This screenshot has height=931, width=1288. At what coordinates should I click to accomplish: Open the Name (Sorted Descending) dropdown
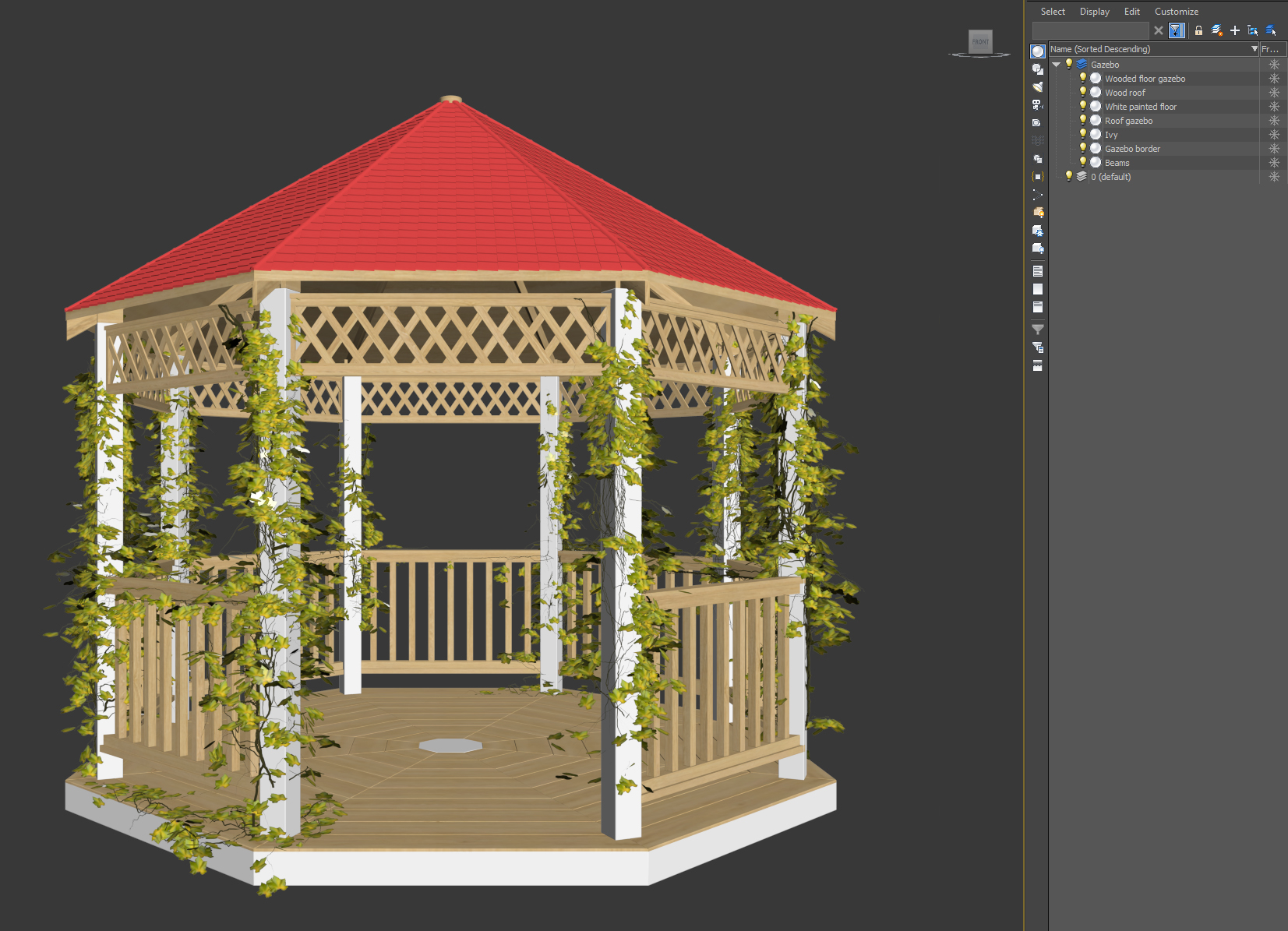click(1254, 48)
